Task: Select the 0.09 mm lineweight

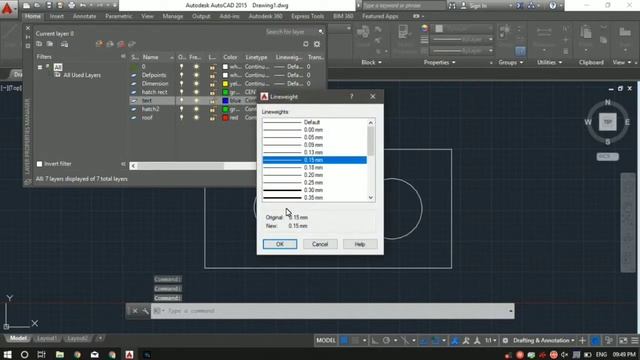Action: click(315, 145)
